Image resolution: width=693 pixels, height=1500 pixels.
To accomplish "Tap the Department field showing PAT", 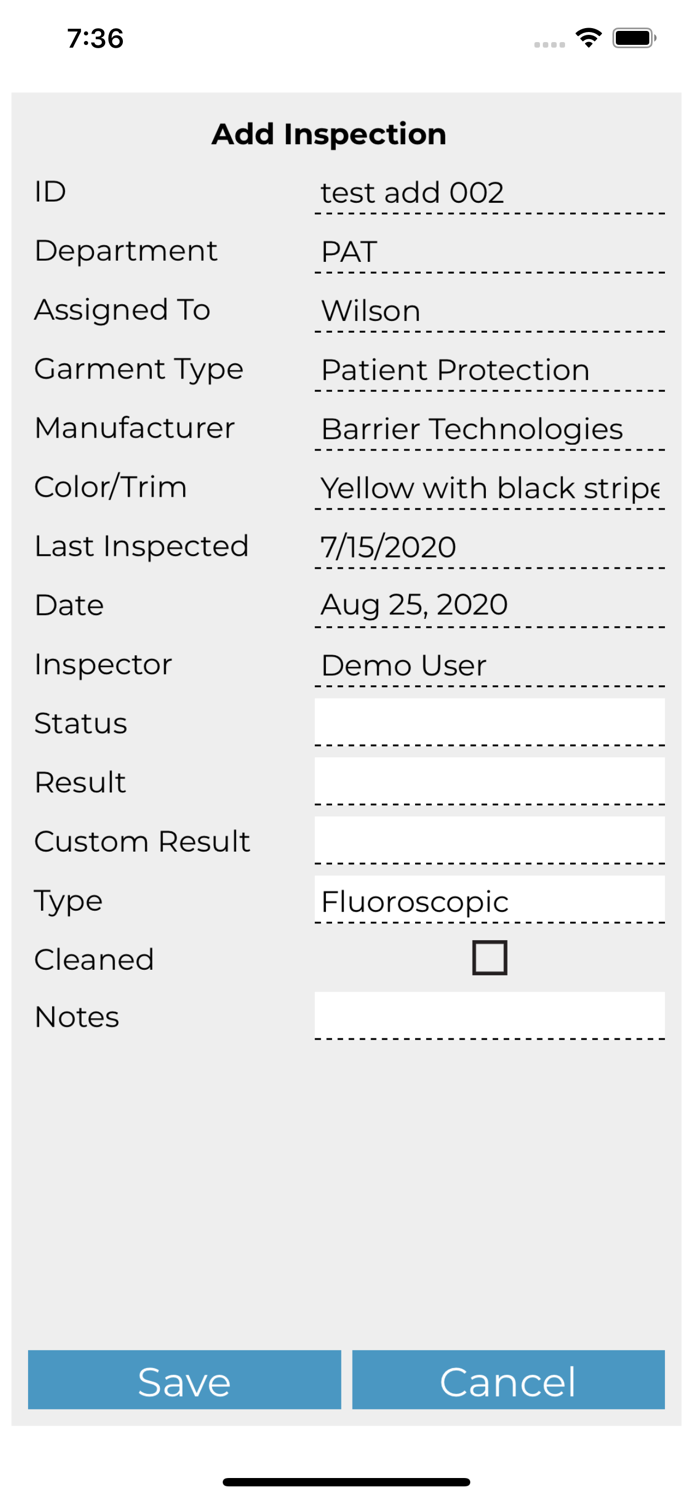I will tap(489, 251).
